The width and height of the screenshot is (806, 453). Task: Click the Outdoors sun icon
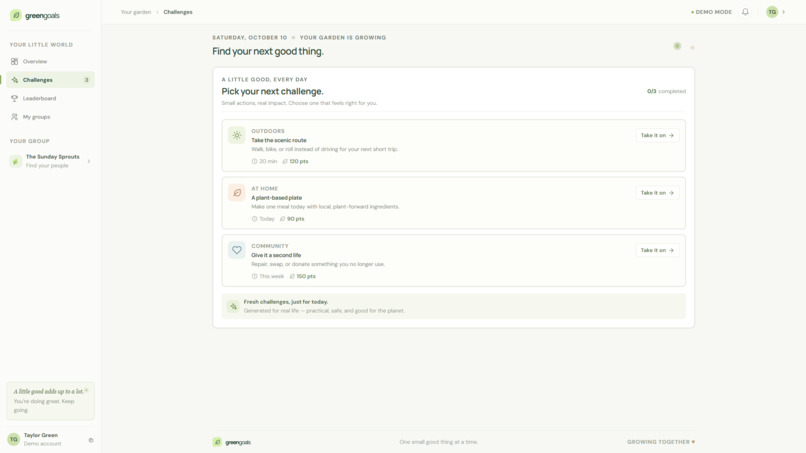[x=237, y=135]
